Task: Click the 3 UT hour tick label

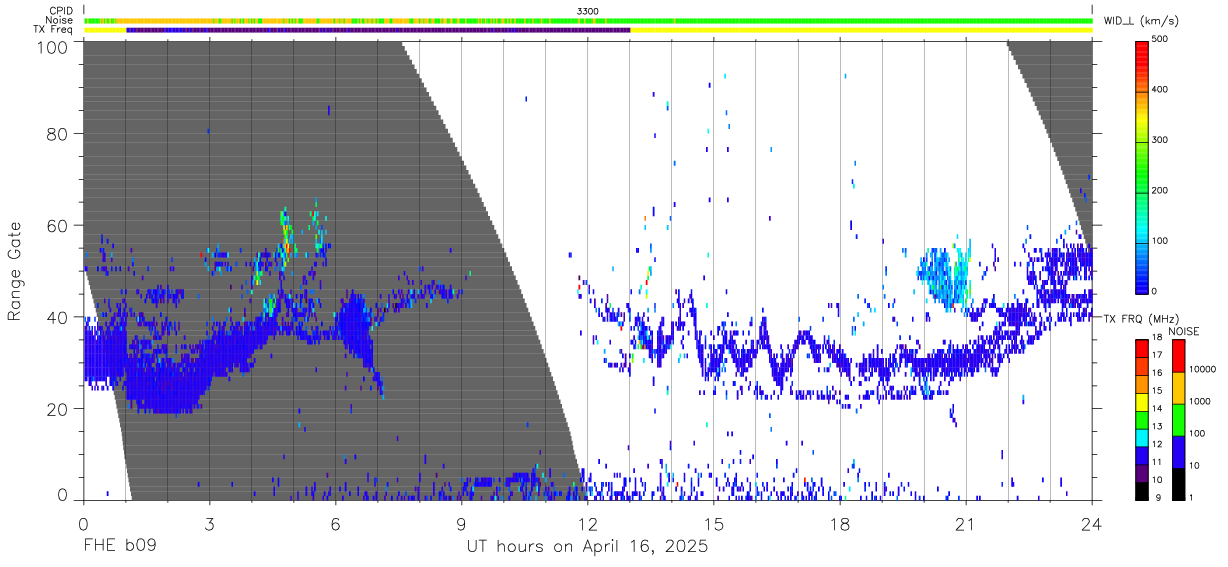Action: (209, 524)
